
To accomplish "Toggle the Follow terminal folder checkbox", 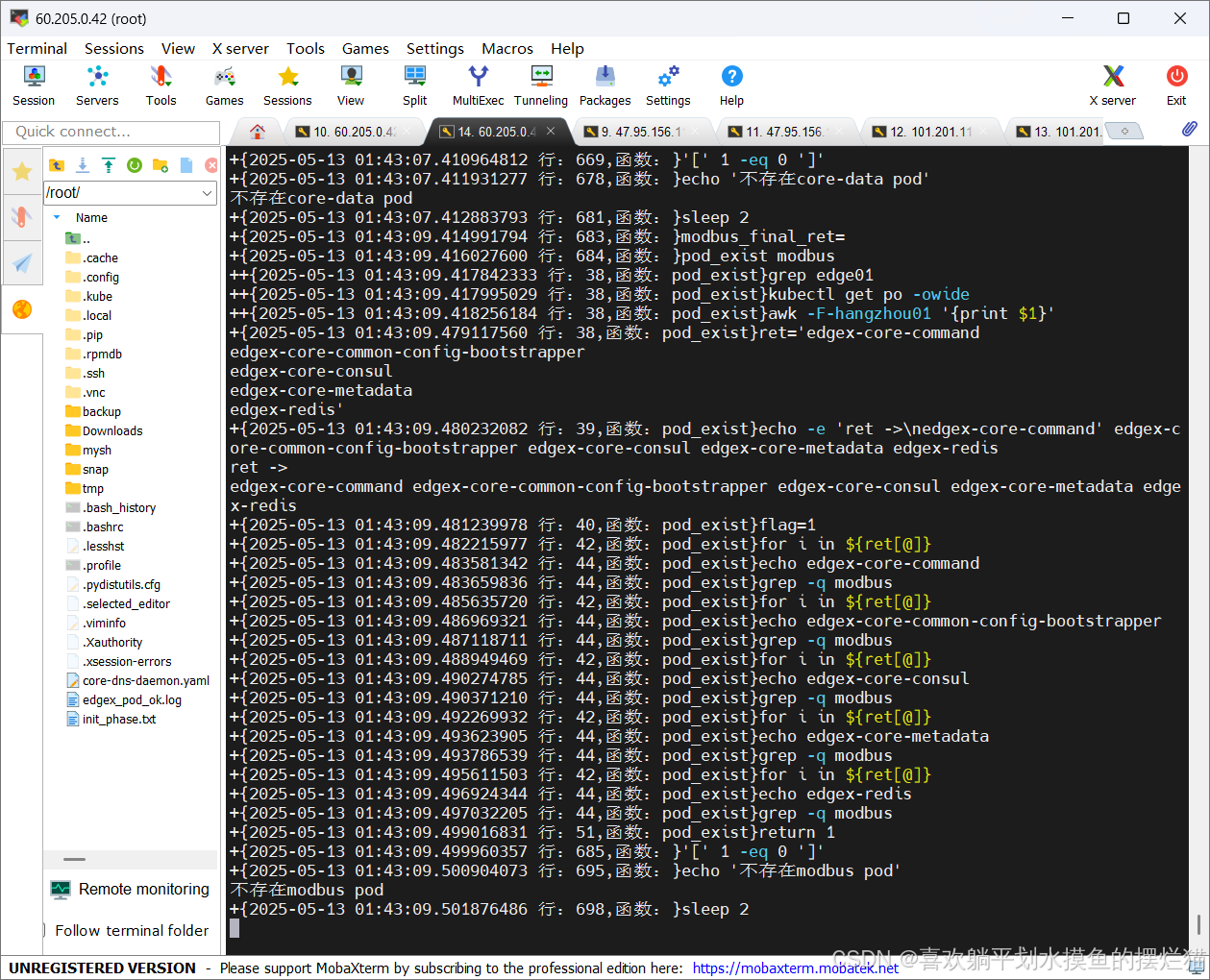I will 44,930.
